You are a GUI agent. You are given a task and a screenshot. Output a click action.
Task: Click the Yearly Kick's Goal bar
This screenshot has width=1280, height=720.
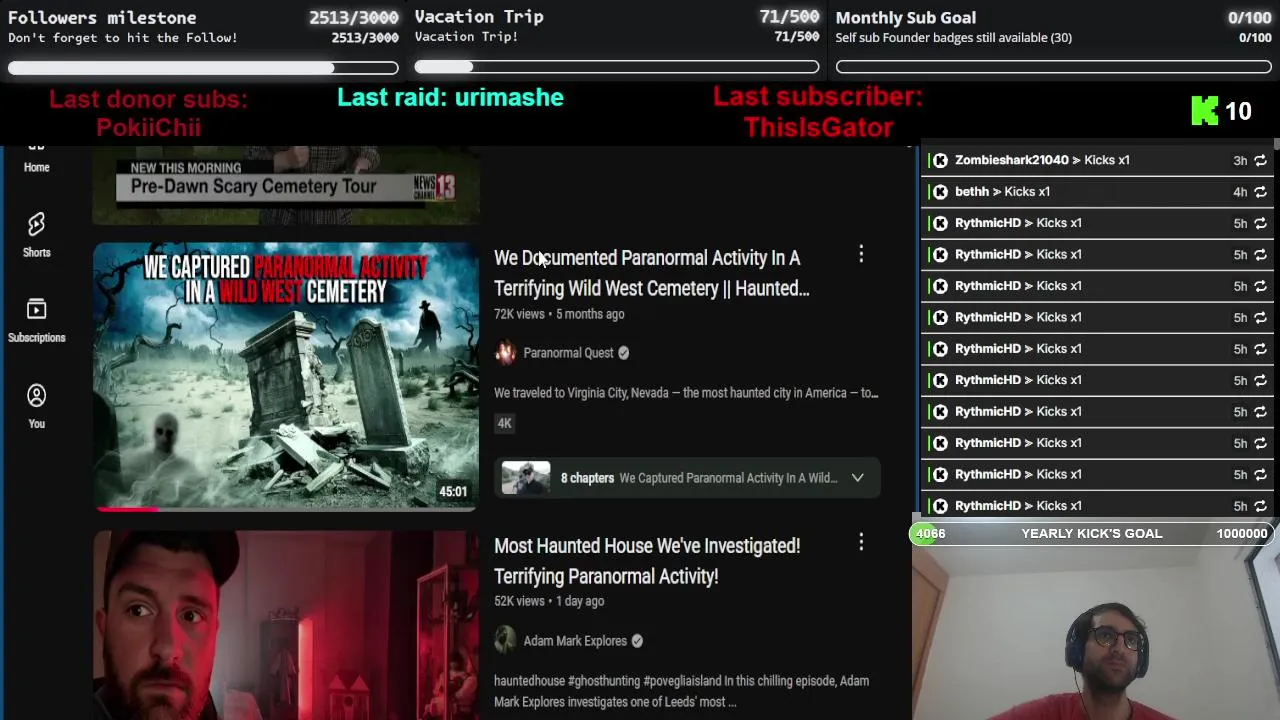pyautogui.click(x=1092, y=534)
